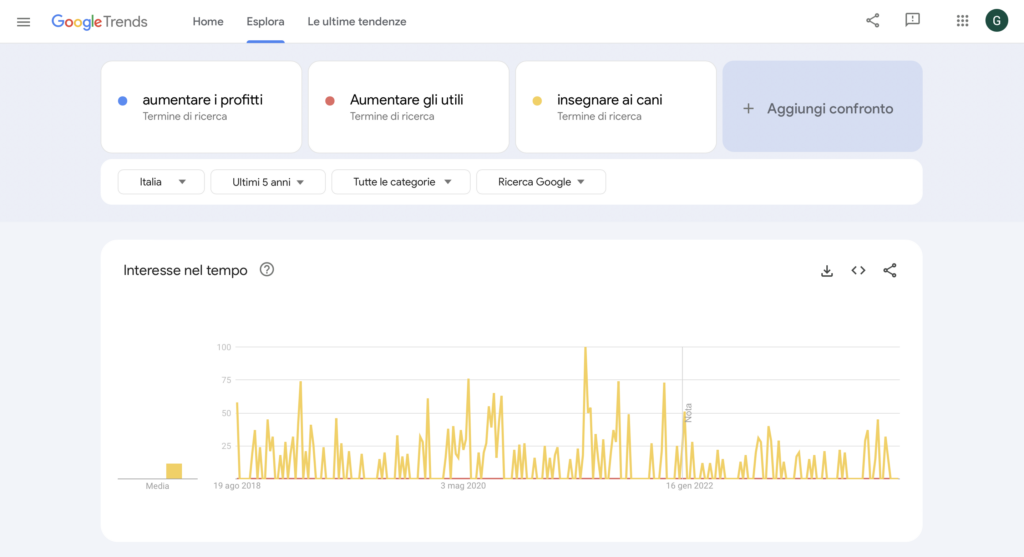
Task: Open the hamburger main menu
Action: tap(24, 22)
